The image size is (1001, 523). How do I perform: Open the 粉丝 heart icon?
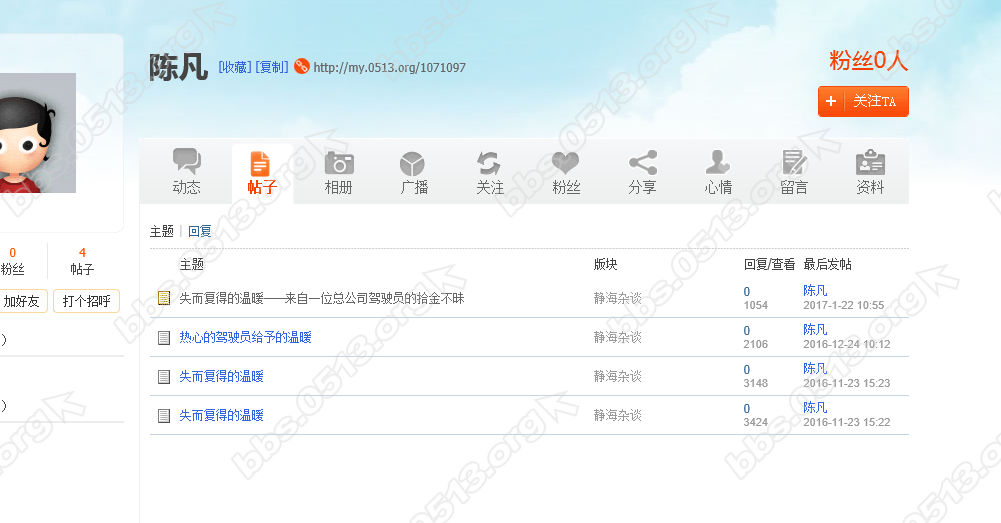[x=566, y=162]
